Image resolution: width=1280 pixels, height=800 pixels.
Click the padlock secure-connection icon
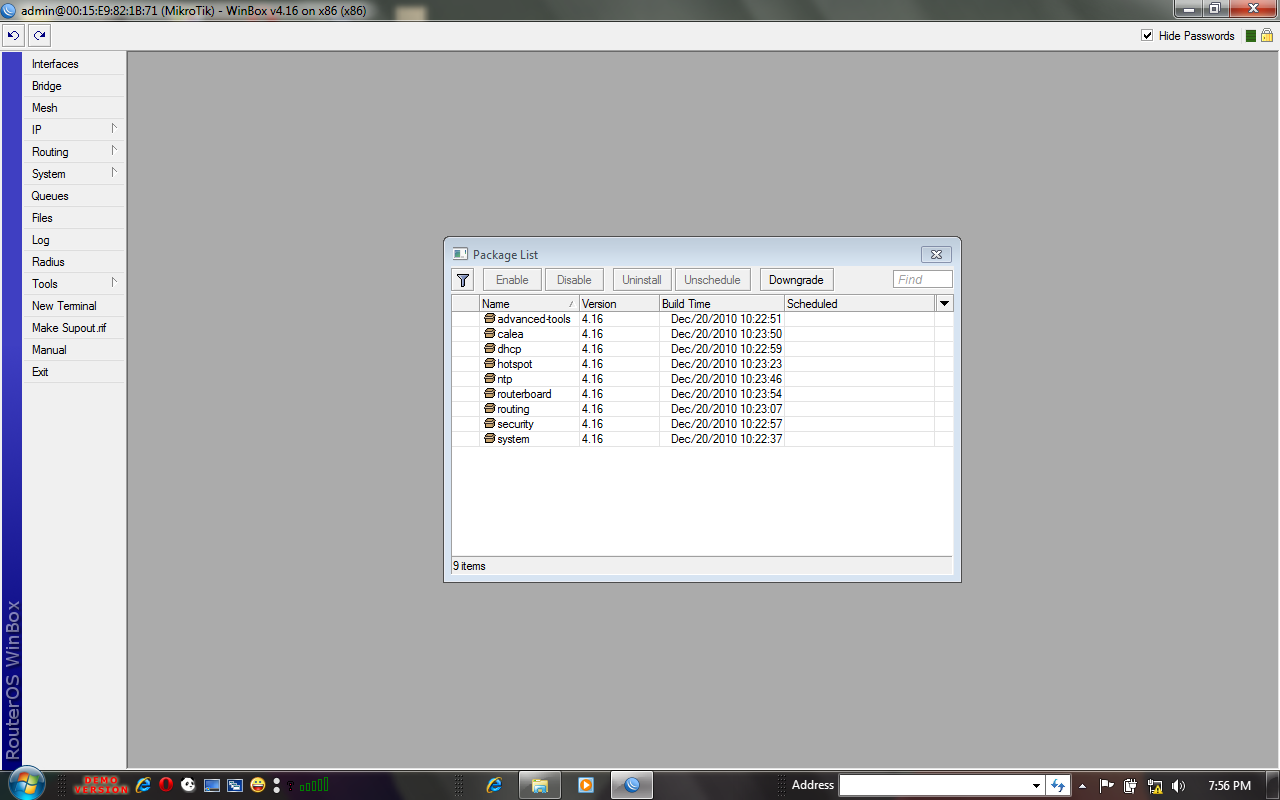point(1266,36)
